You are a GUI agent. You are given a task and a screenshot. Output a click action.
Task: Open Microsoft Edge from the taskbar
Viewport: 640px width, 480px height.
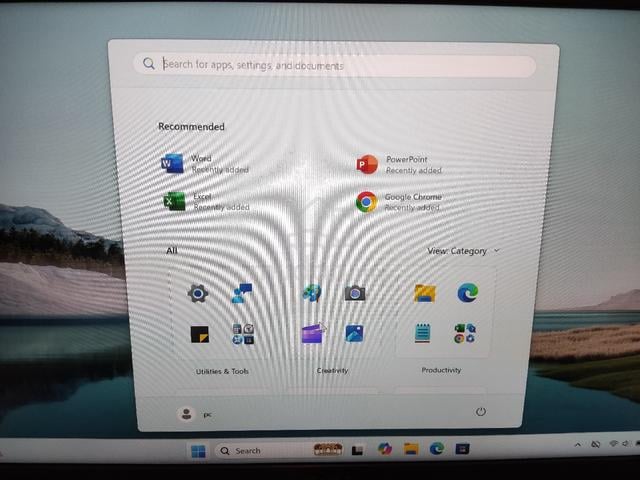click(x=436, y=449)
